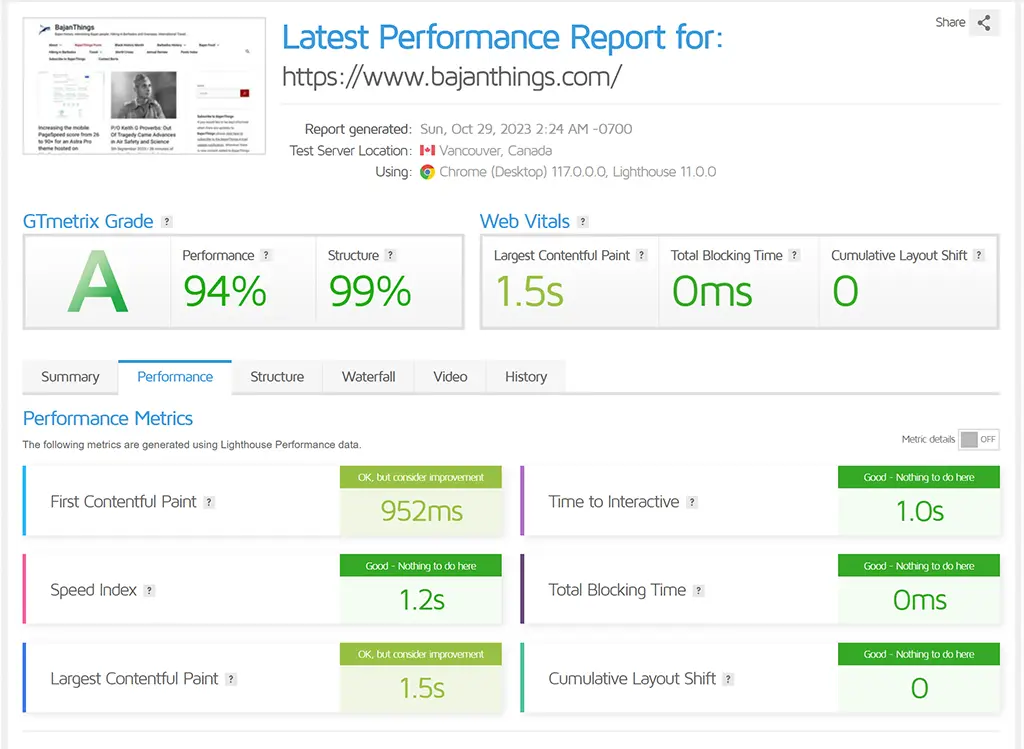1024x749 pixels.
Task: Select the Performance tab
Action: coord(175,377)
